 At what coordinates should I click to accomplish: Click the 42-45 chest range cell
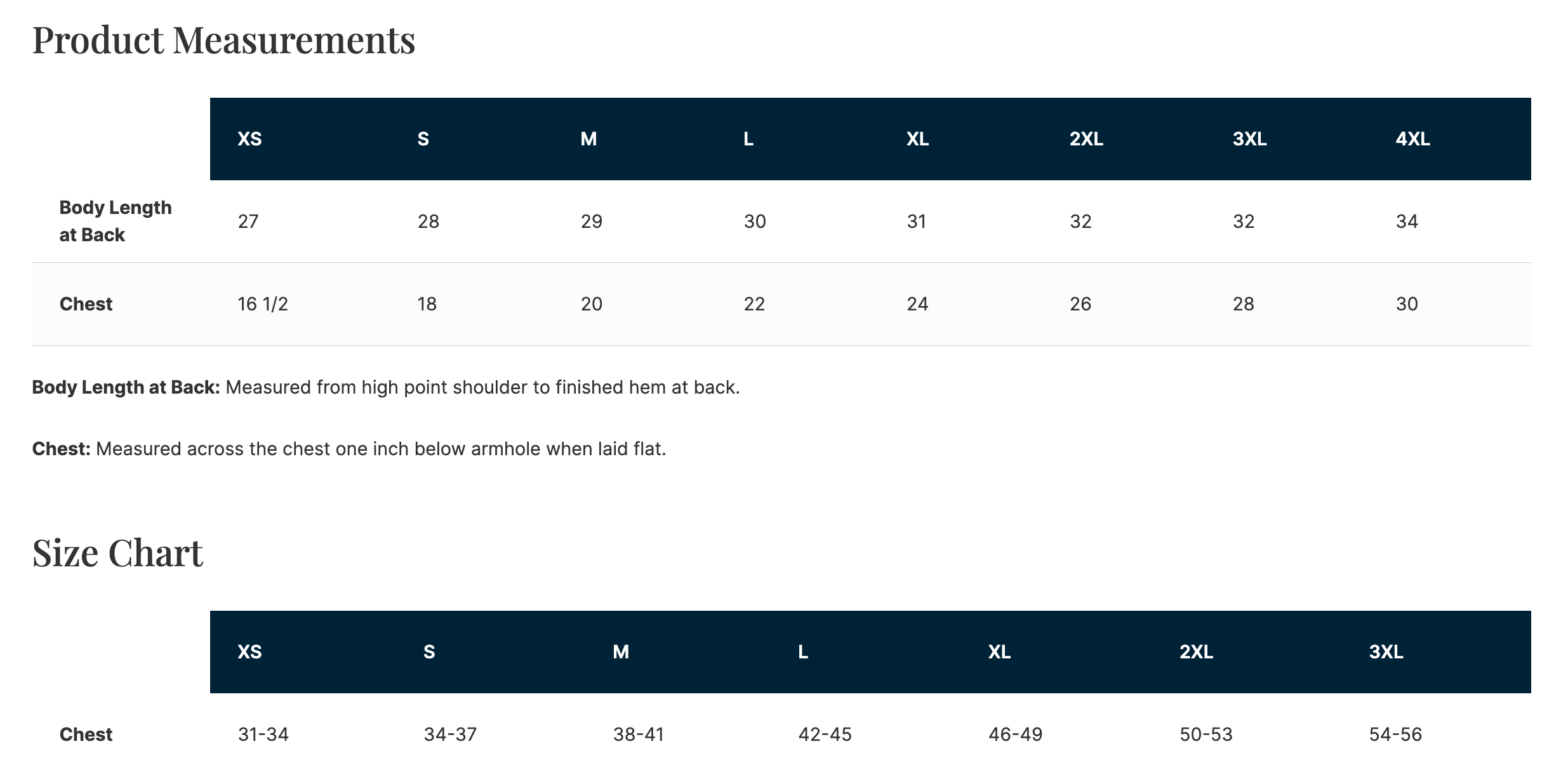click(x=825, y=735)
